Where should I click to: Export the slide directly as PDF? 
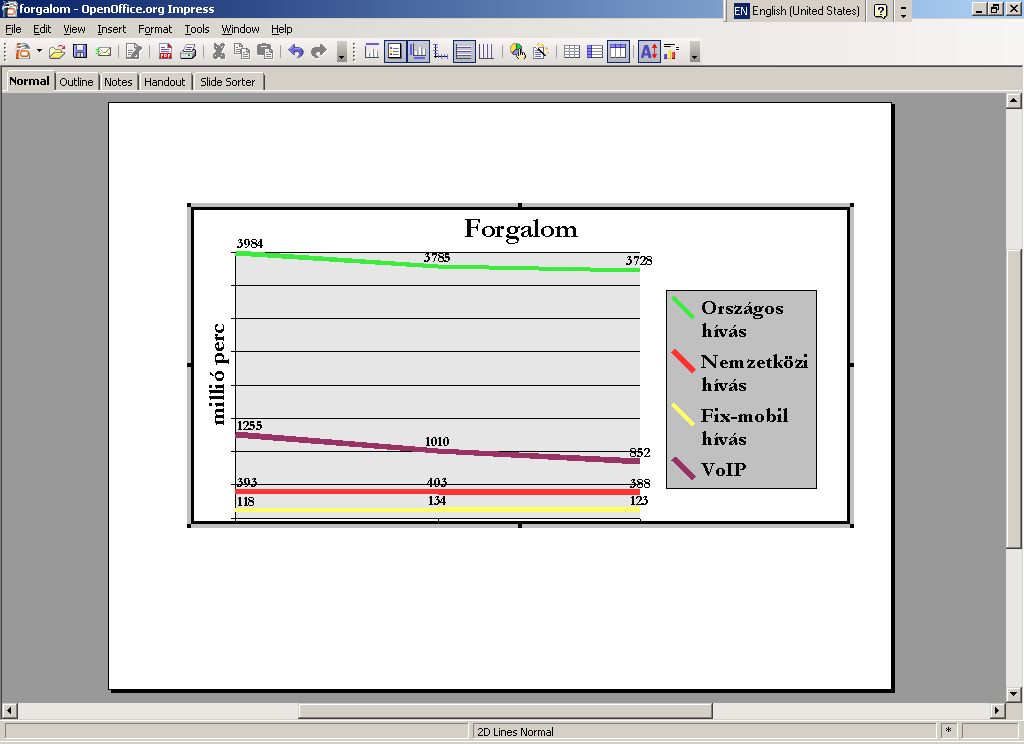click(x=165, y=51)
